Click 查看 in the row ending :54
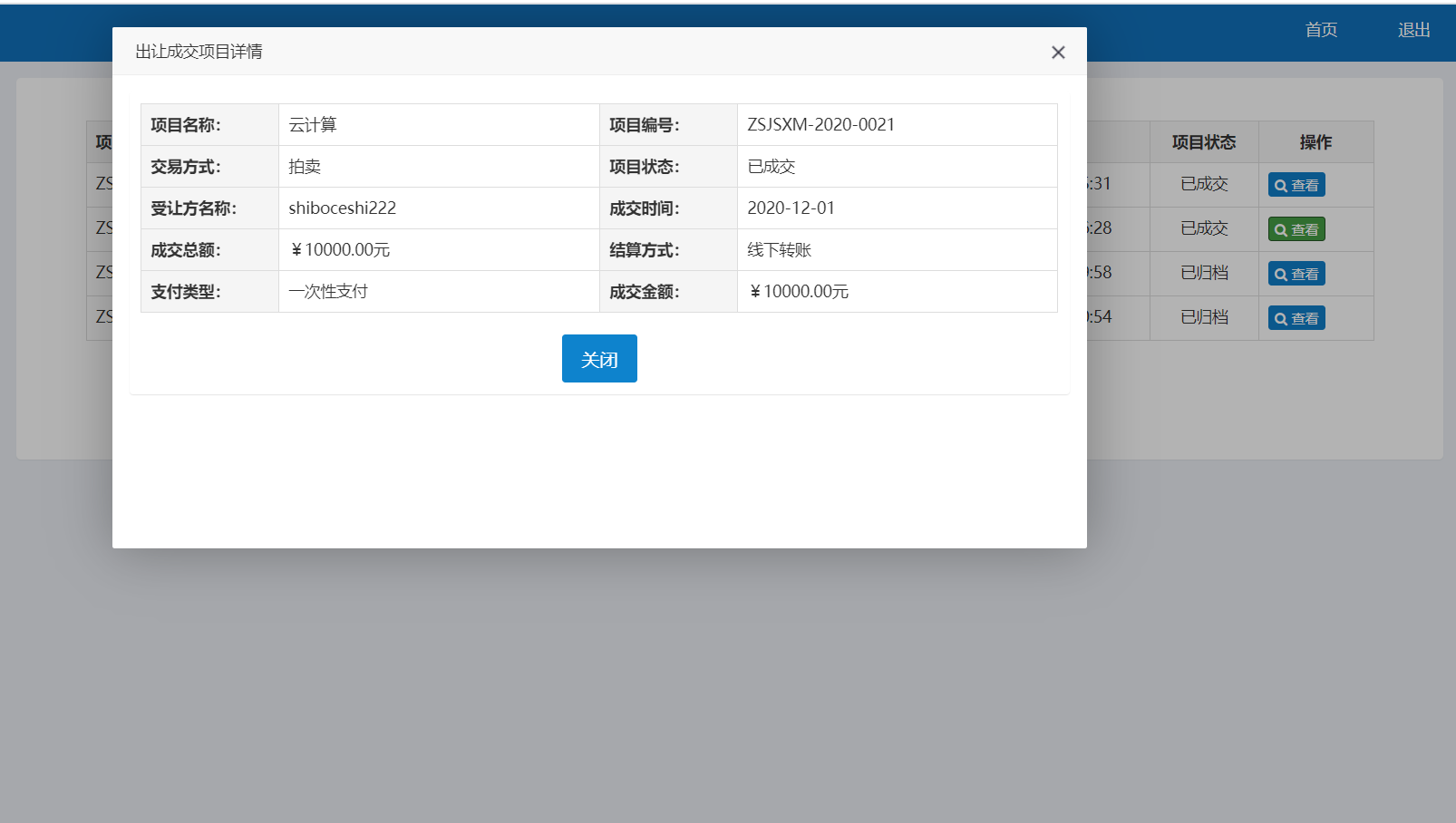Viewport: 1456px width, 823px height. [1296, 318]
